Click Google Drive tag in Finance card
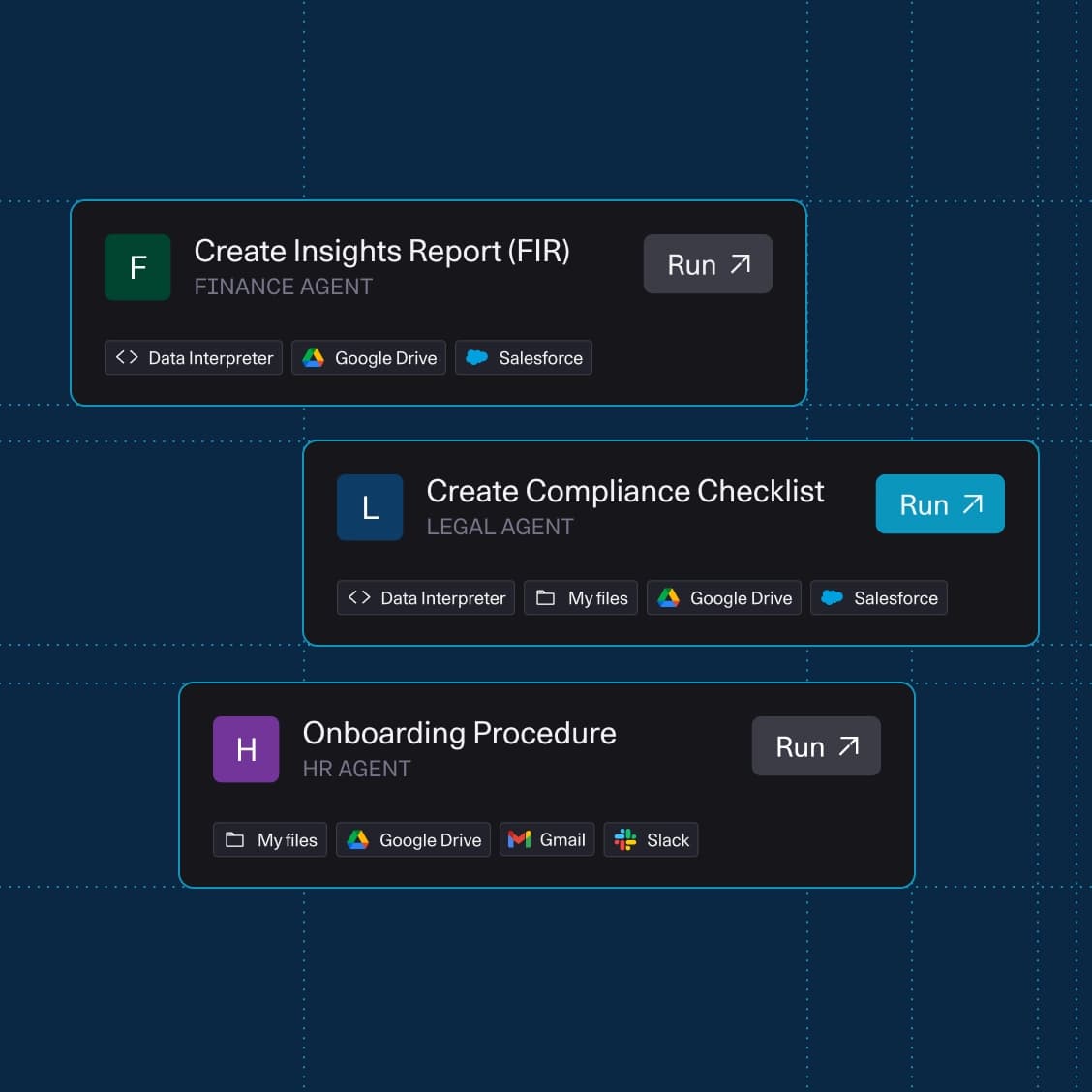Image resolution: width=1092 pixels, height=1092 pixels. [x=369, y=358]
